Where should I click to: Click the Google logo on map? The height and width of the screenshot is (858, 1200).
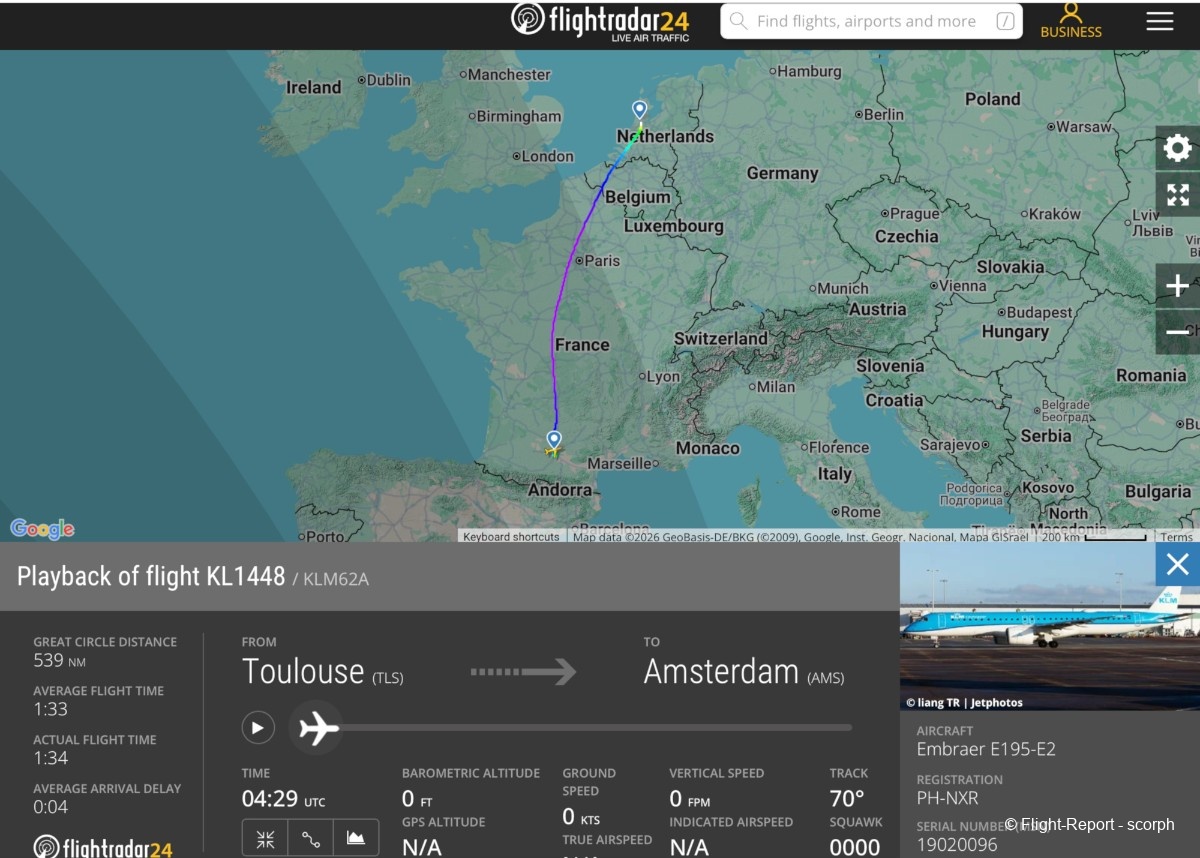(42, 529)
